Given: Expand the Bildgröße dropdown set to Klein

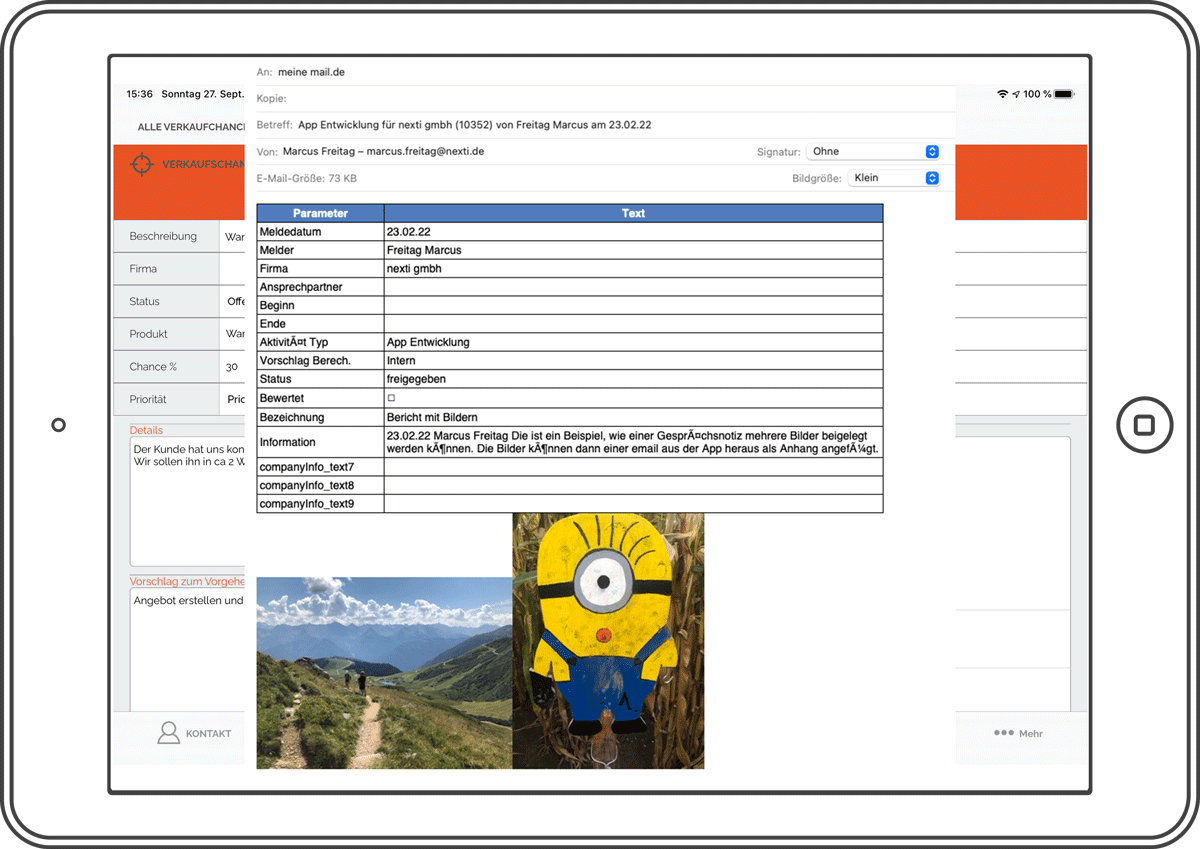Looking at the screenshot, I should click(893, 178).
